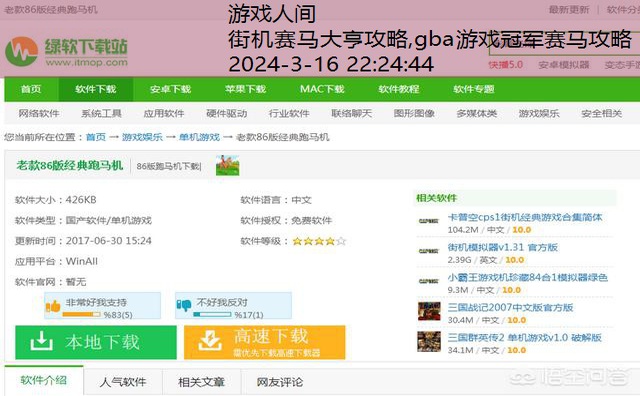Click the 三国战记2007 game thumbnail
The image size is (640, 396).
(429, 311)
